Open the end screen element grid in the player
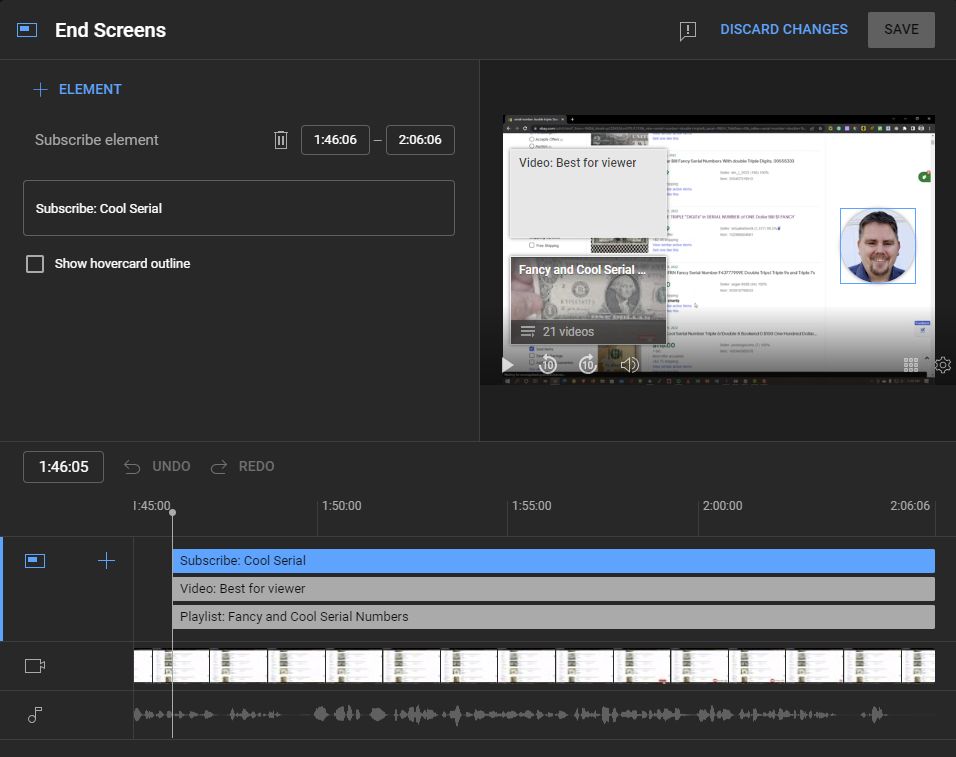This screenshot has width=956, height=757. point(911,364)
